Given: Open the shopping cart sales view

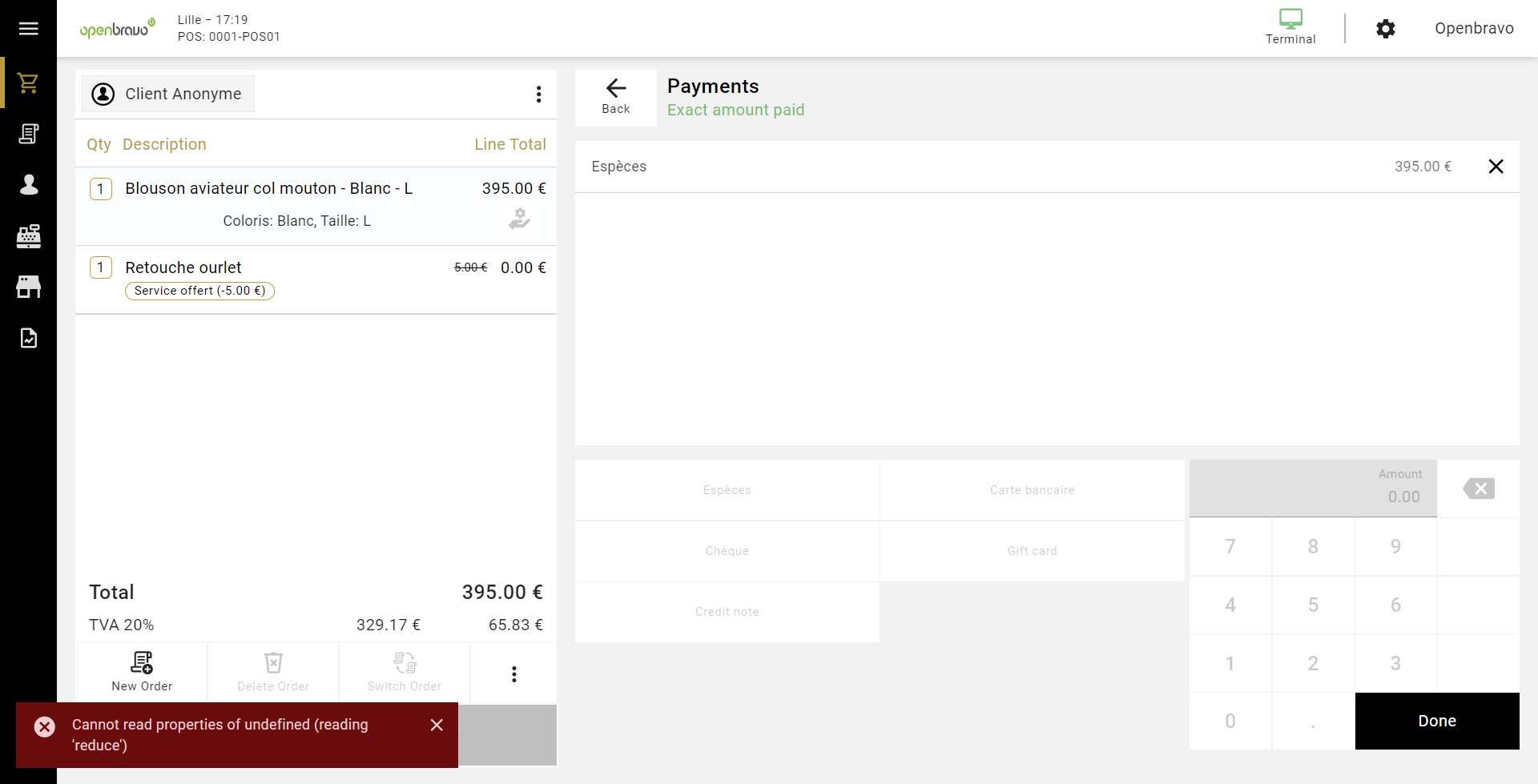Looking at the screenshot, I should point(28,82).
